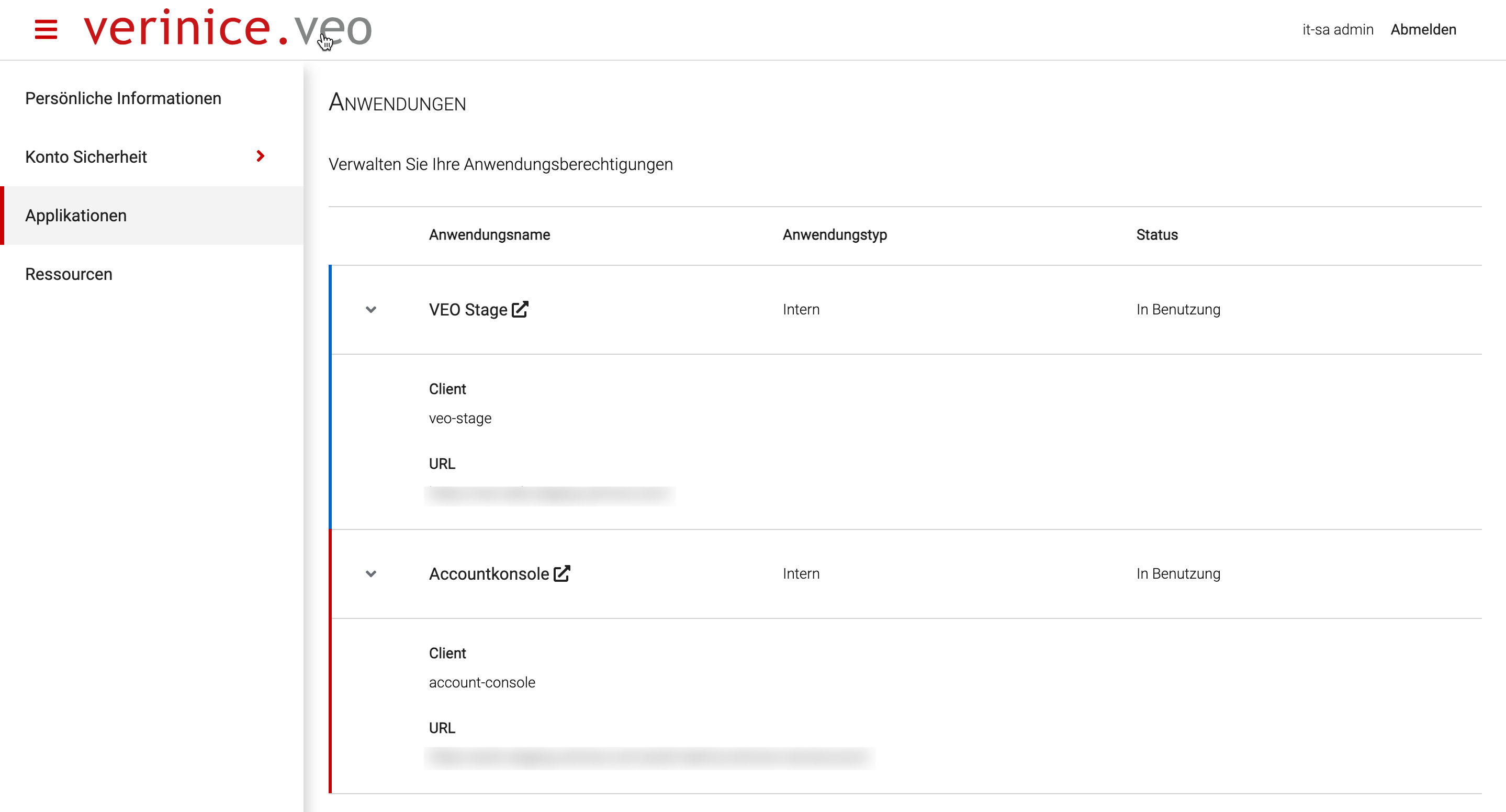Expand Konto Sicherheit chevron arrow
1506x812 pixels.
pyautogui.click(x=261, y=156)
